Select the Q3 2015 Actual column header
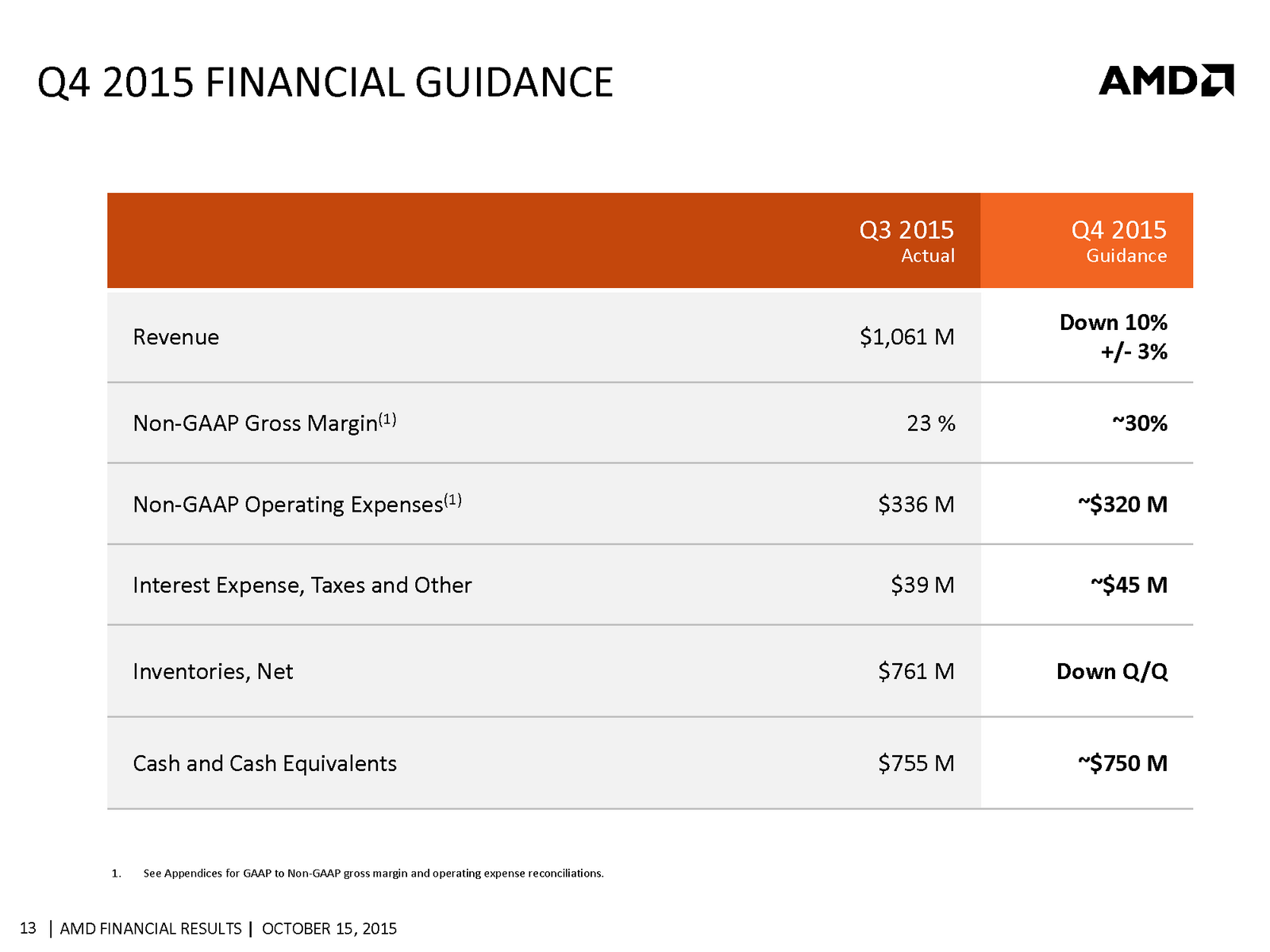The width and height of the screenshot is (1270, 952). pos(907,240)
